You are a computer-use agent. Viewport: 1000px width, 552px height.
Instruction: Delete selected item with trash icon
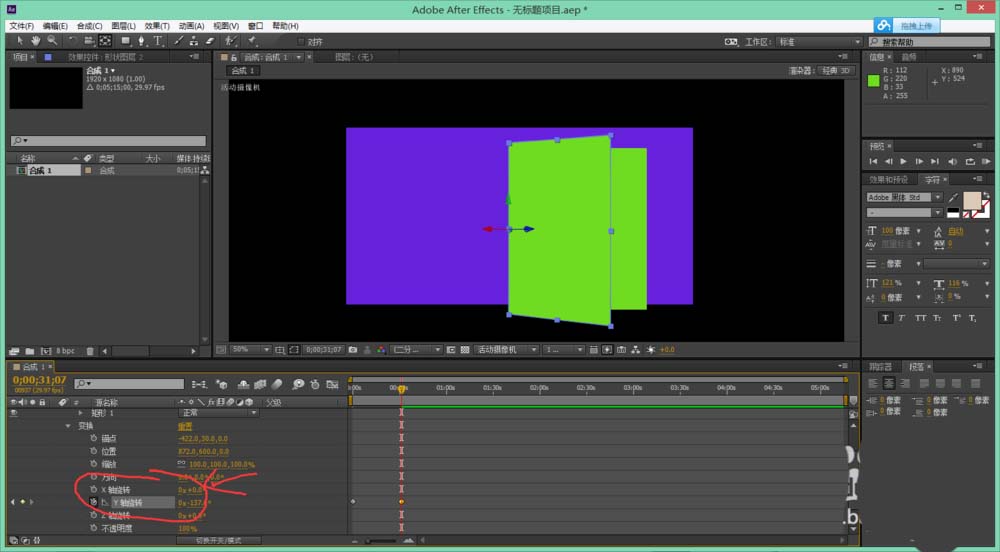click(x=90, y=351)
